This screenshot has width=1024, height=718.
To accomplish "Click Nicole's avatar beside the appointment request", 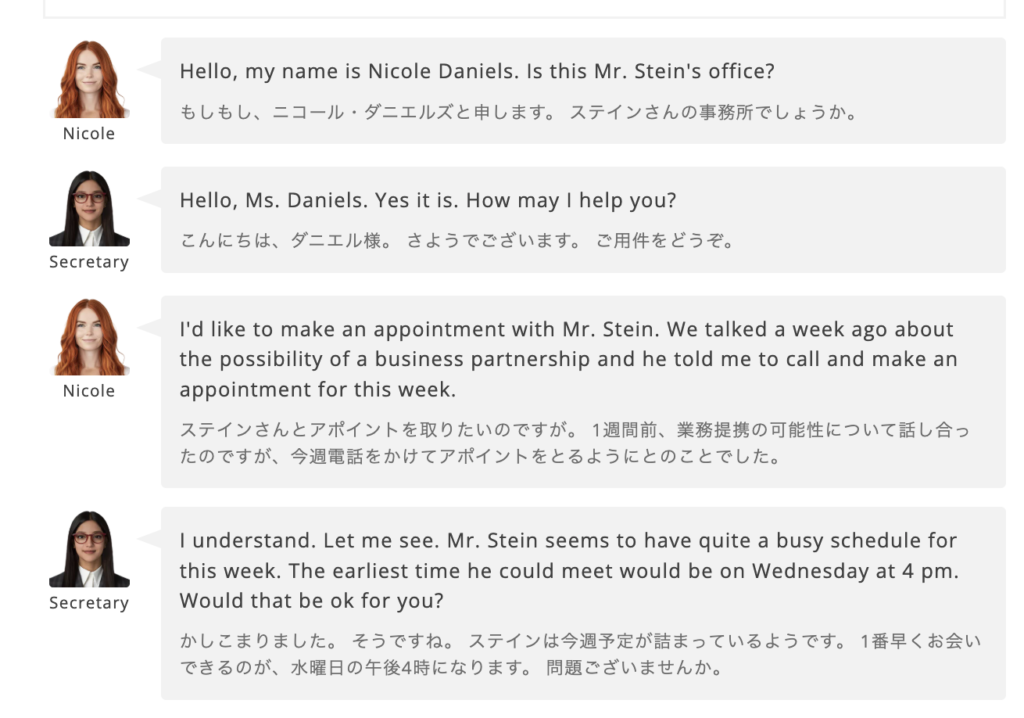I will pos(89,338).
